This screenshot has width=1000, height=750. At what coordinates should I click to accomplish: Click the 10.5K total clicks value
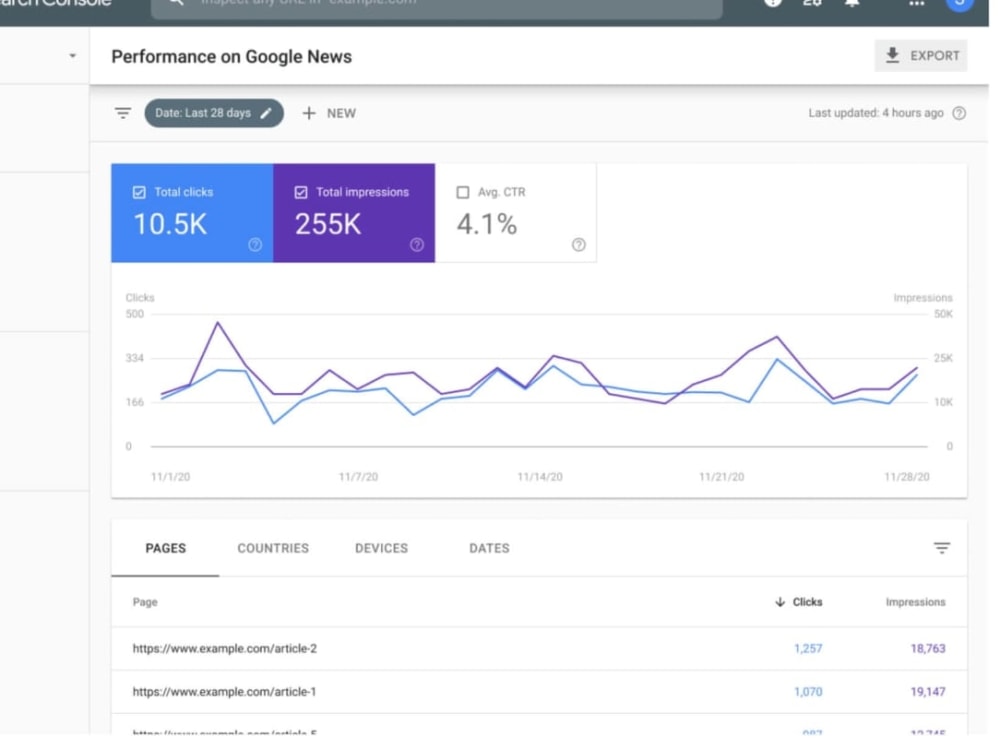170,224
